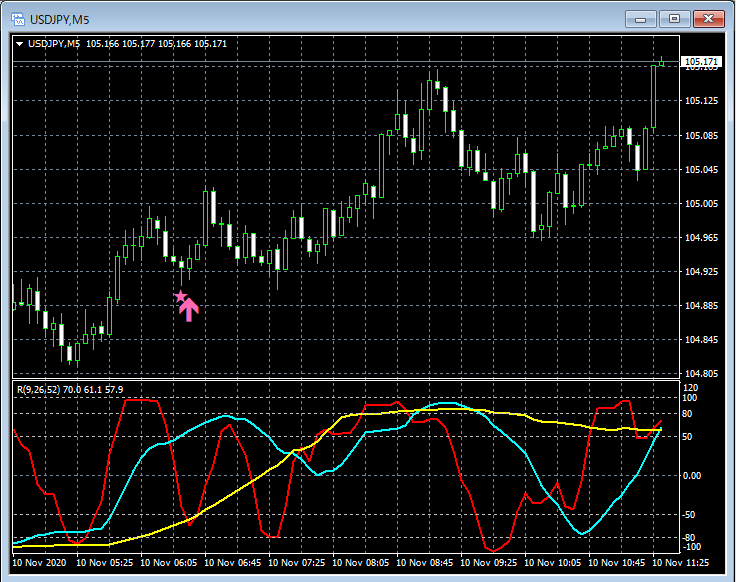This screenshot has width=737, height=582.
Task: Click the OHLC values in chart header
Action: coord(157,44)
